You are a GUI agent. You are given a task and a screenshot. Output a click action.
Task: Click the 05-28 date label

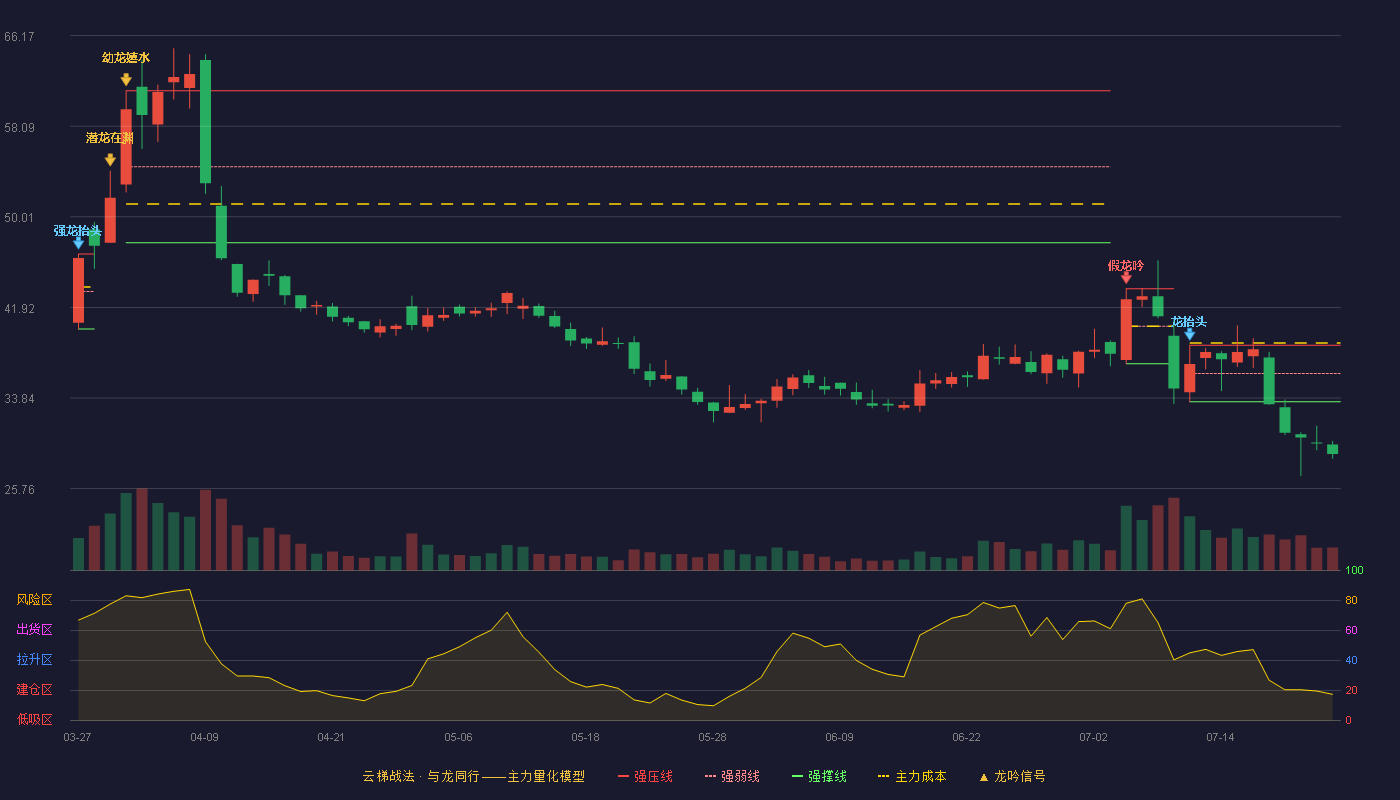tap(712, 737)
